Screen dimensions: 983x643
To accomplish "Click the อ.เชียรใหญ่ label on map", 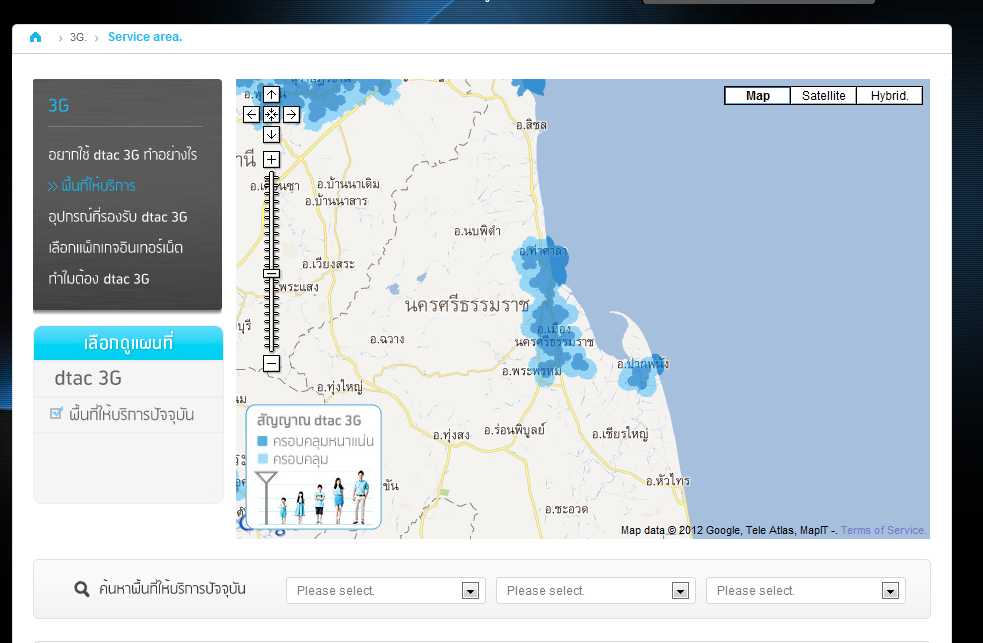I will pyautogui.click(x=620, y=434).
